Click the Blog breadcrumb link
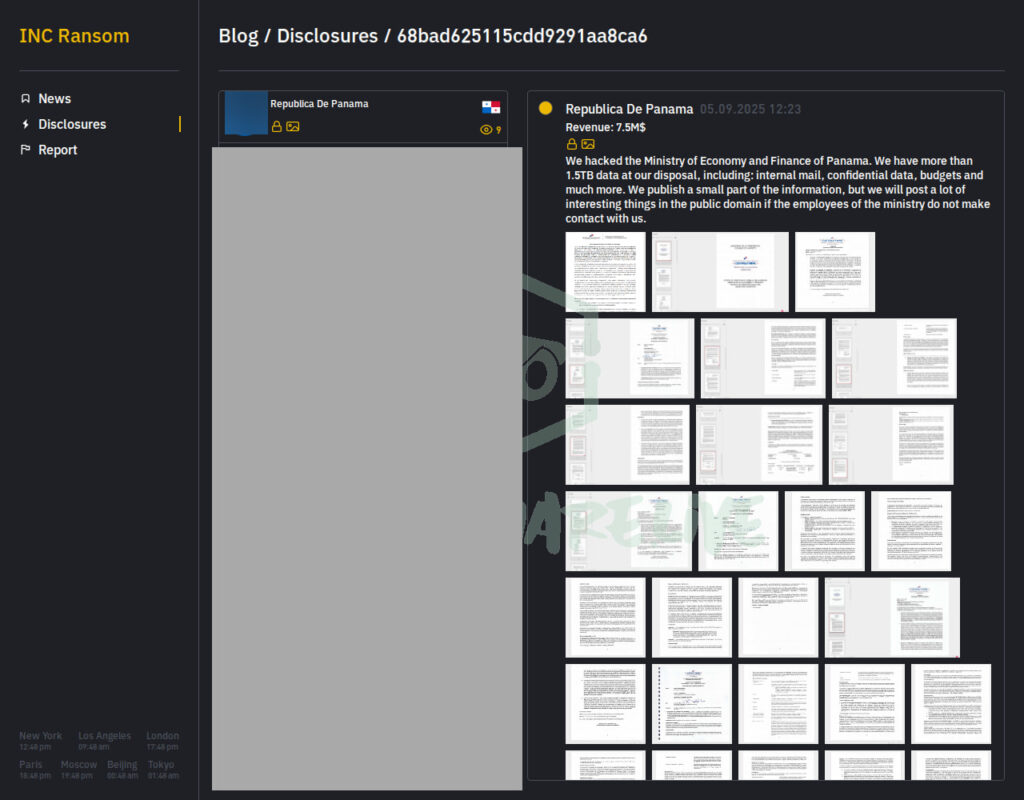Image resolution: width=1024 pixels, height=800 pixels. (x=238, y=36)
